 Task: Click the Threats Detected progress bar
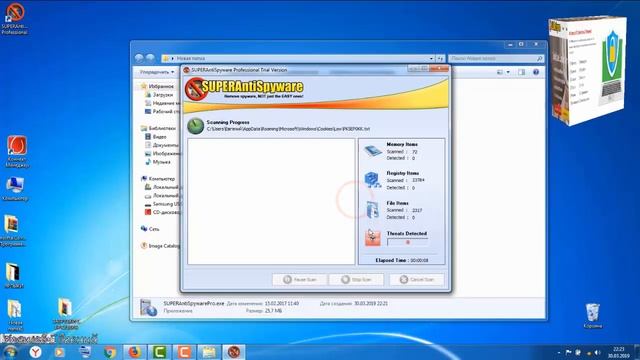[407, 242]
